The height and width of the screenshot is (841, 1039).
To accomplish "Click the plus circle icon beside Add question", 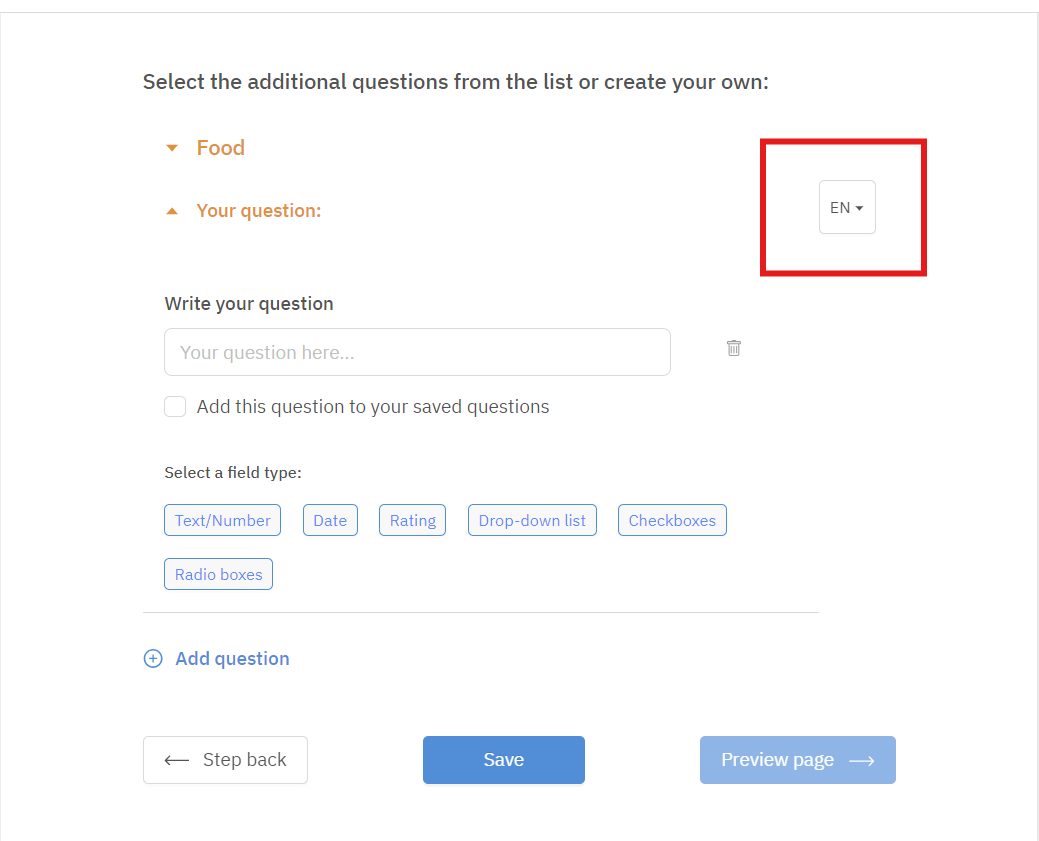I will tap(153, 658).
